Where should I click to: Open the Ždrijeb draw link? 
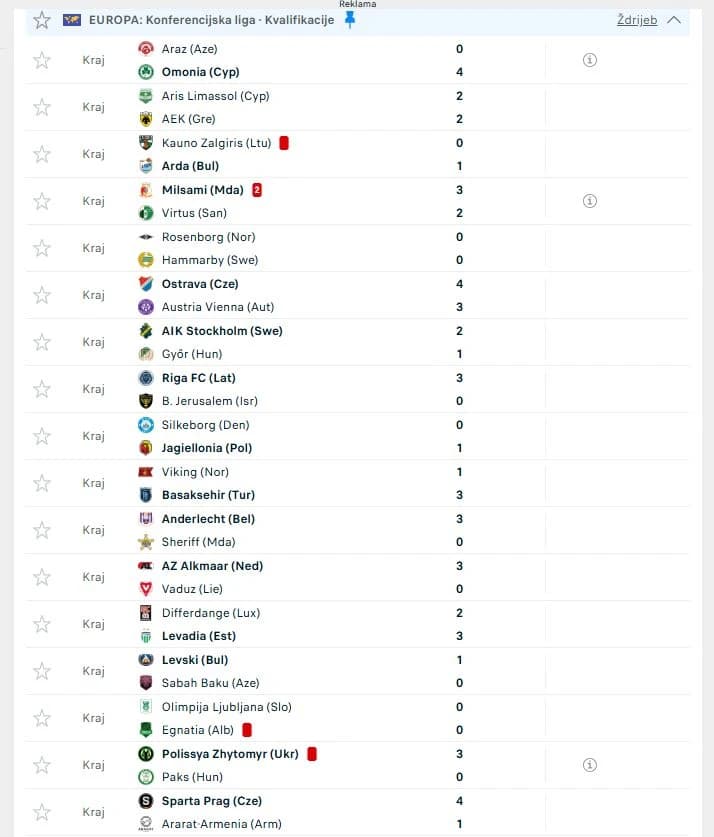tap(637, 20)
